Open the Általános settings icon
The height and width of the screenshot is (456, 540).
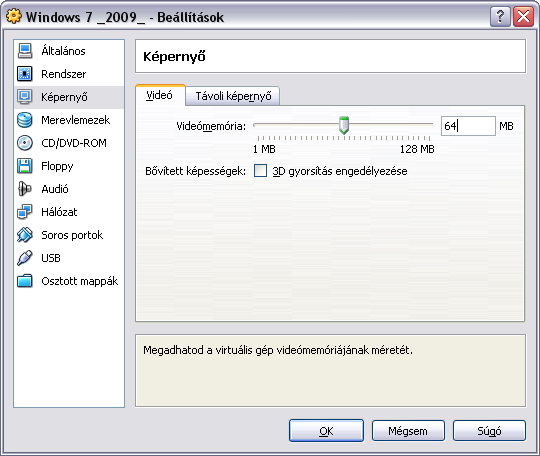pyautogui.click(x=25, y=51)
